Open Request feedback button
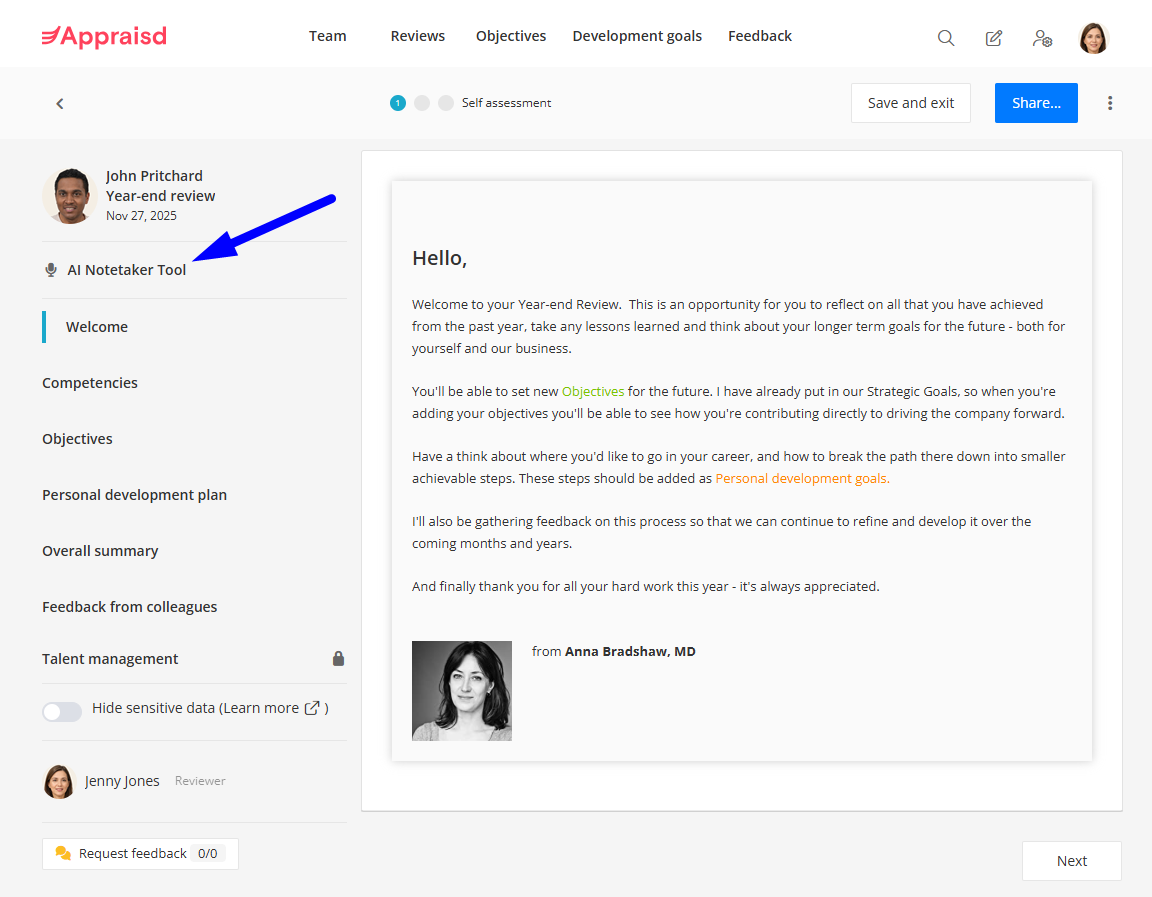Viewport: 1152px width, 897px height. coord(140,853)
